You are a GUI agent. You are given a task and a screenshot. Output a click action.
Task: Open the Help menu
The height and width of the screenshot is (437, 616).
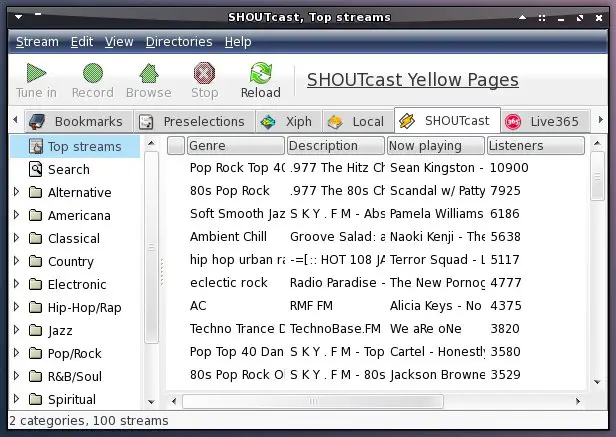click(238, 42)
